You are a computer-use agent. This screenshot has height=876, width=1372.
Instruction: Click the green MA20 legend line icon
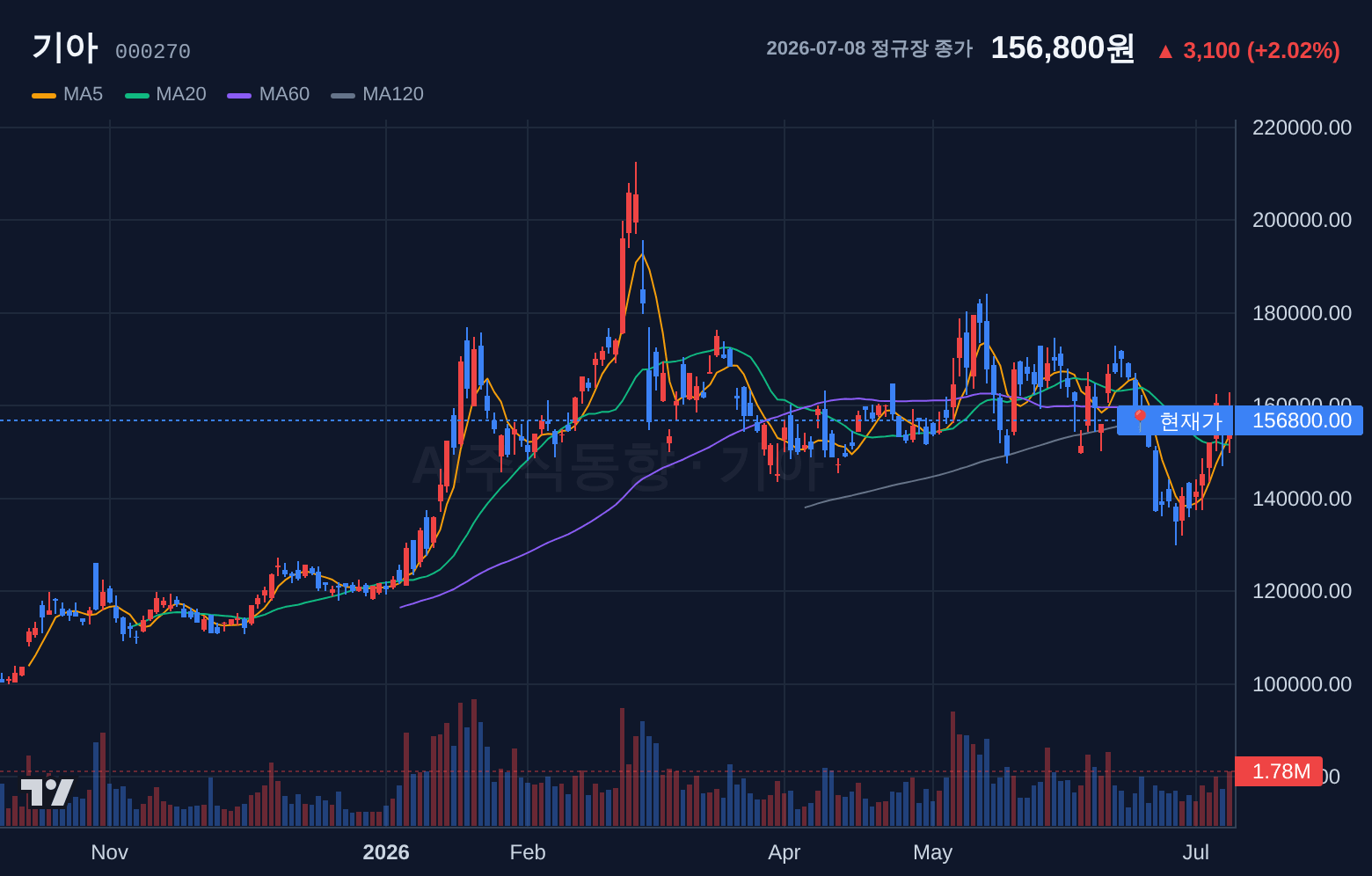(137, 95)
